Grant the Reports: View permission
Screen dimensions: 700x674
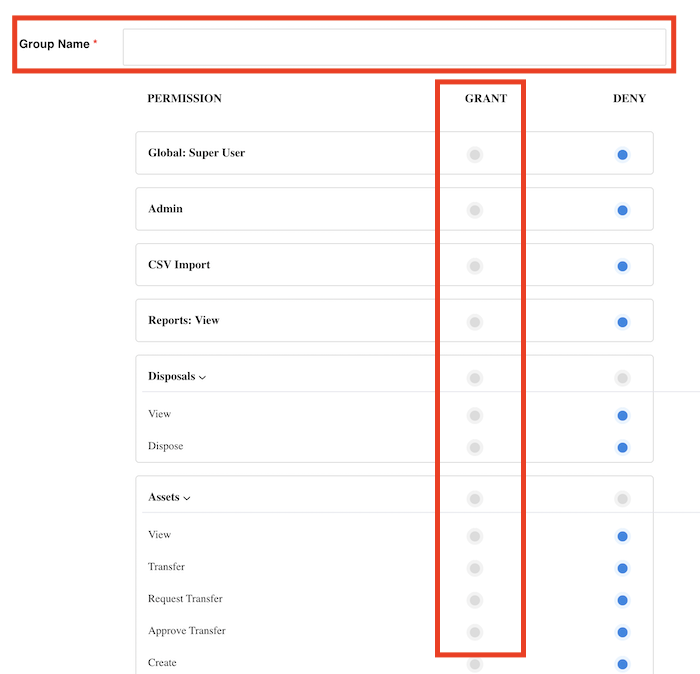point(475,322)
